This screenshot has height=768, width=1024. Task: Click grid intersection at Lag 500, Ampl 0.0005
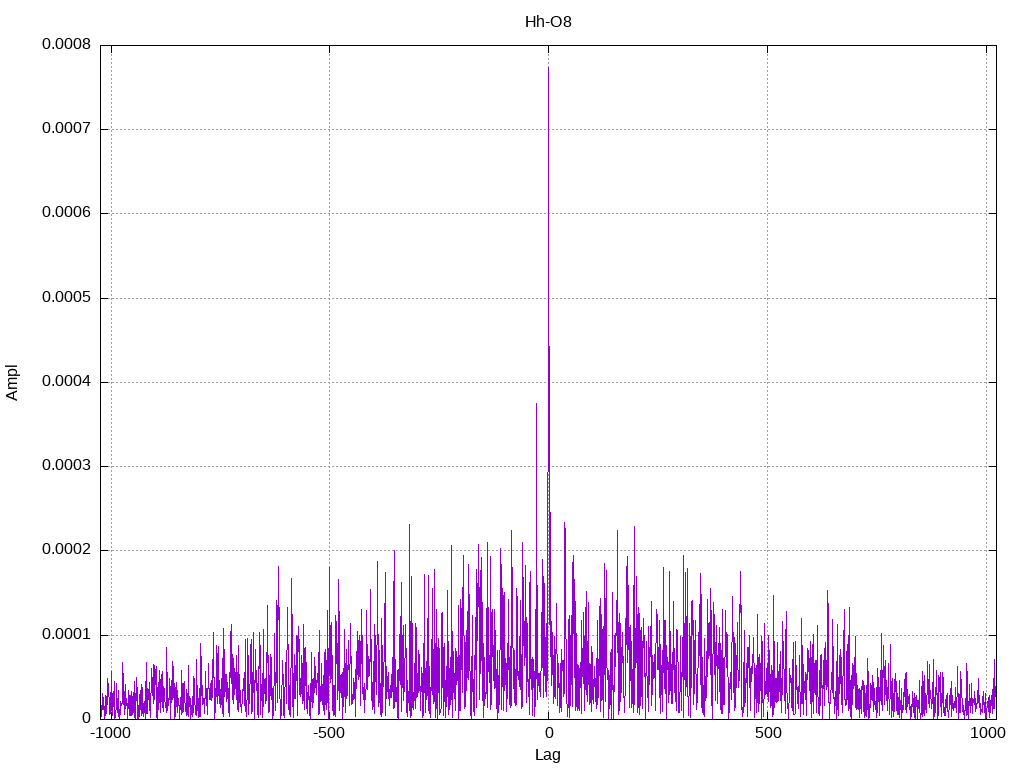coord(767,298)
